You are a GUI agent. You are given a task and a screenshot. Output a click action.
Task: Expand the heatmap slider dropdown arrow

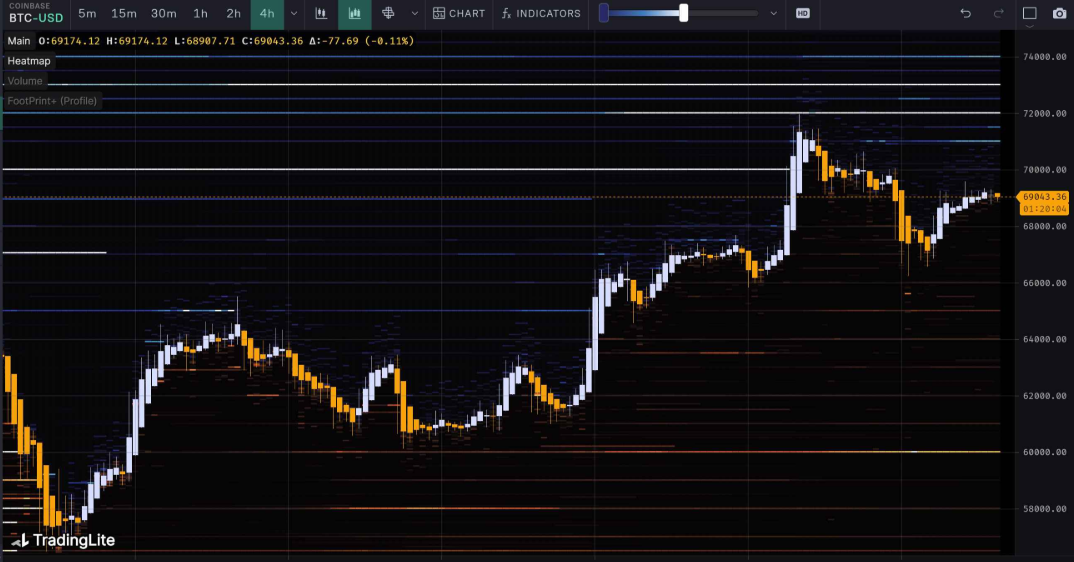[773, 14]
